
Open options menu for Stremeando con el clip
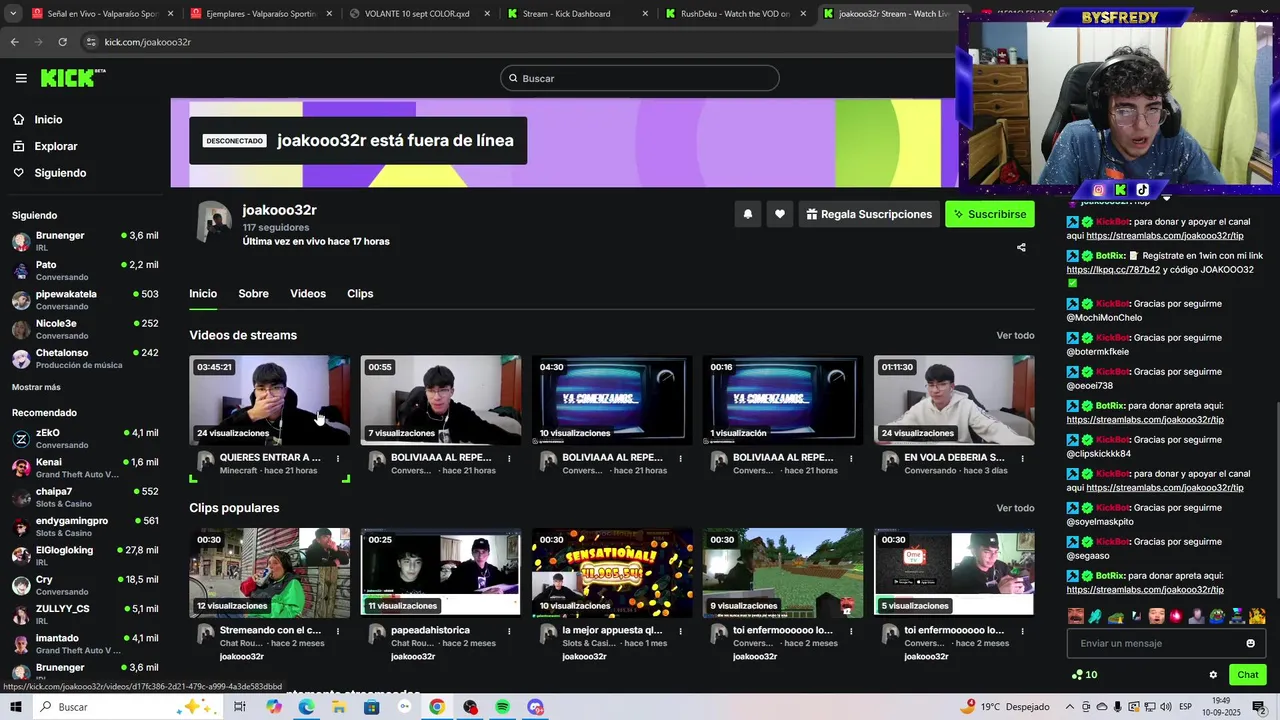point(338,631)
